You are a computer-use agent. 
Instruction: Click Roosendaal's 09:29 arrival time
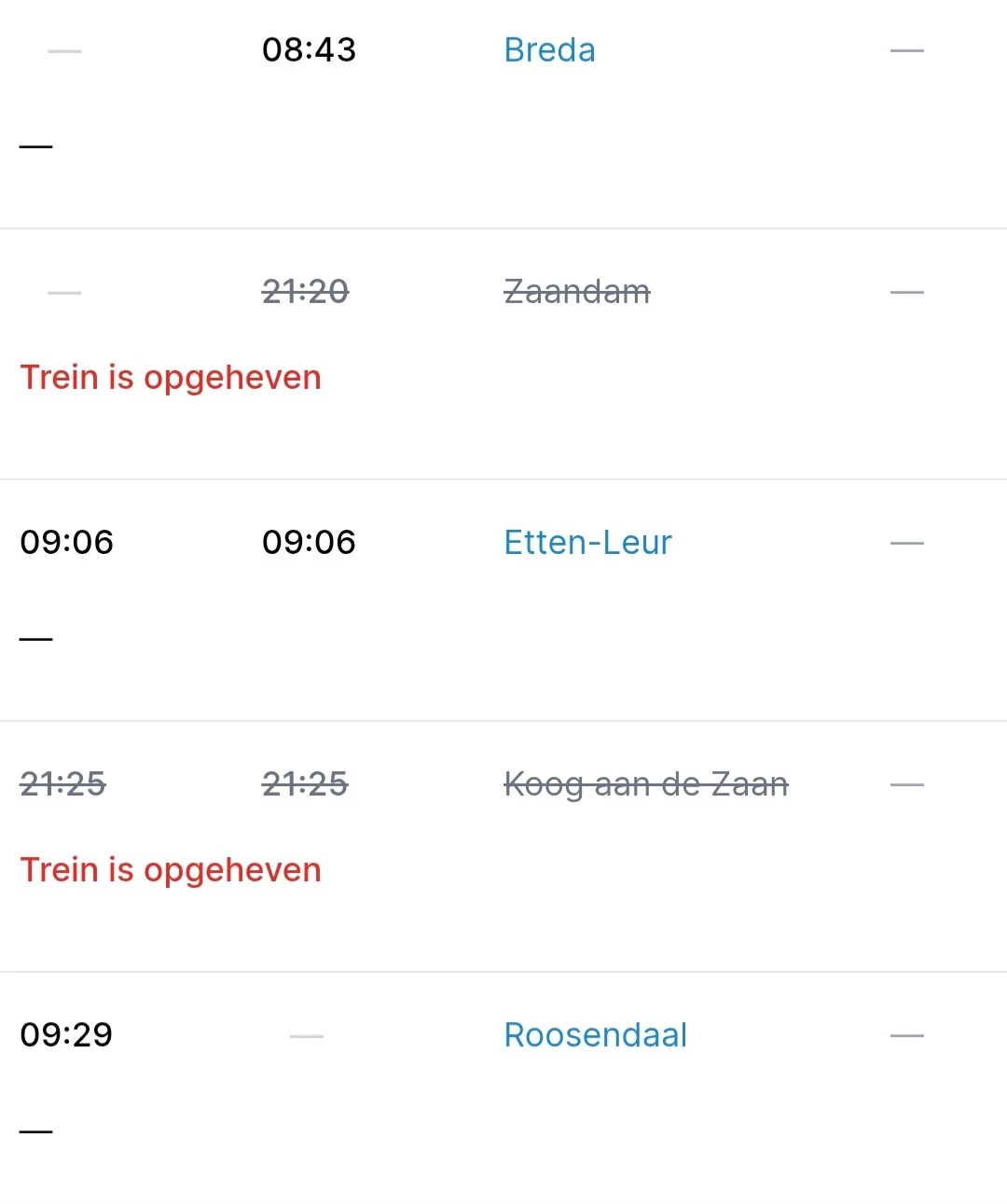[x=66, y=1035]
